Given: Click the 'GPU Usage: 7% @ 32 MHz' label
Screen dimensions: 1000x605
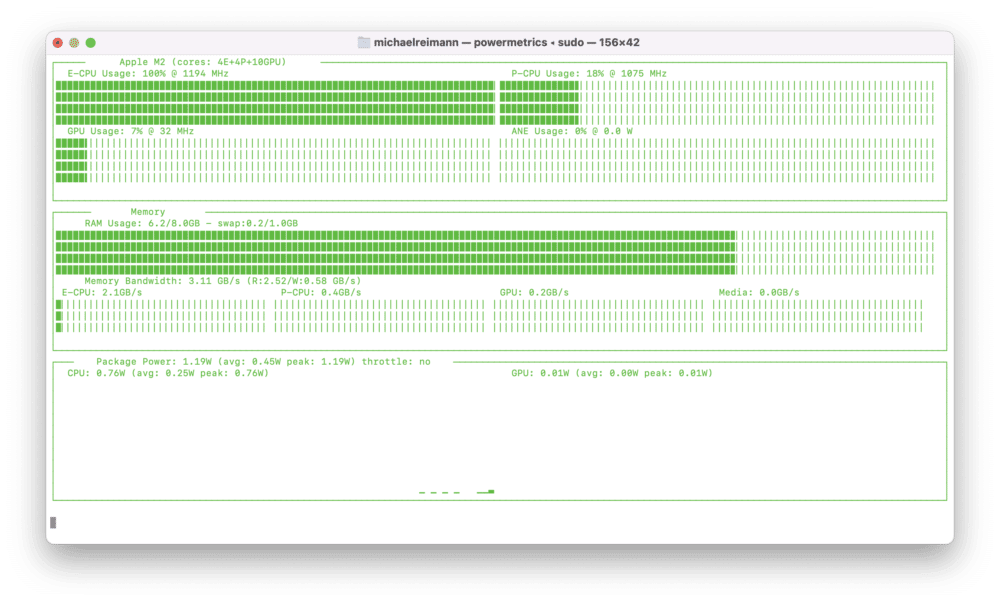Looking at the screenshot, I should coord(131,131).
